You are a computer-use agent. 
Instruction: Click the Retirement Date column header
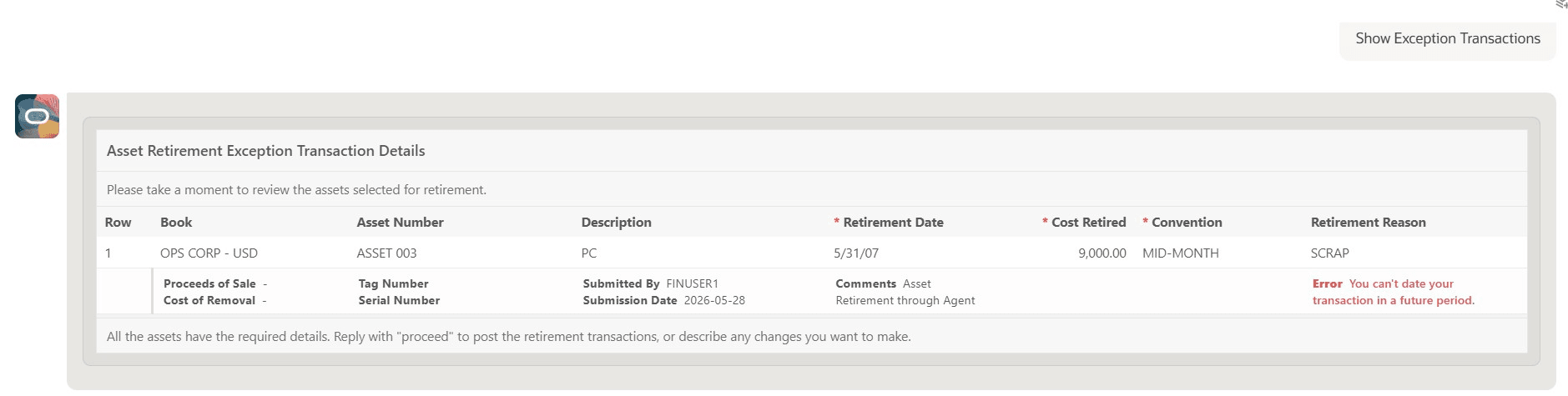click(893, 223)
